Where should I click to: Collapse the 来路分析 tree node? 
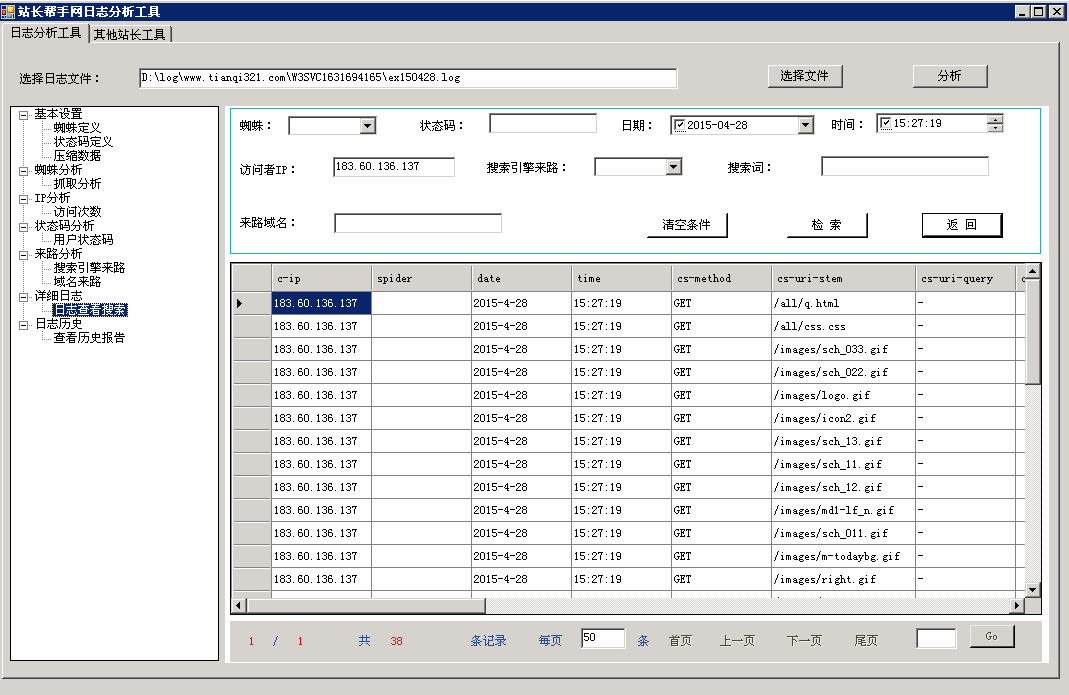pos(23,254)
